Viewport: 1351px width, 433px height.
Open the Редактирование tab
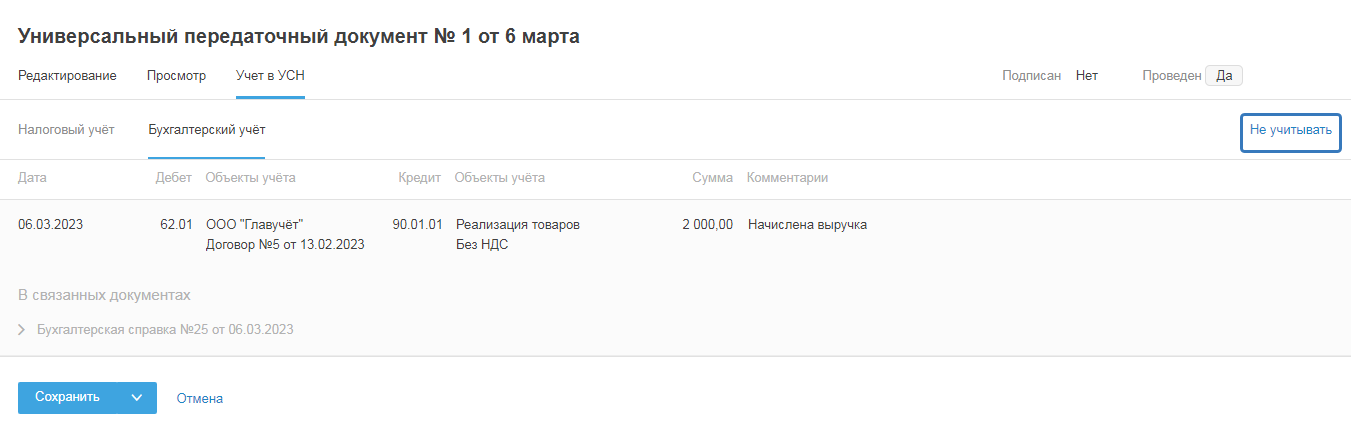point(67,76)
